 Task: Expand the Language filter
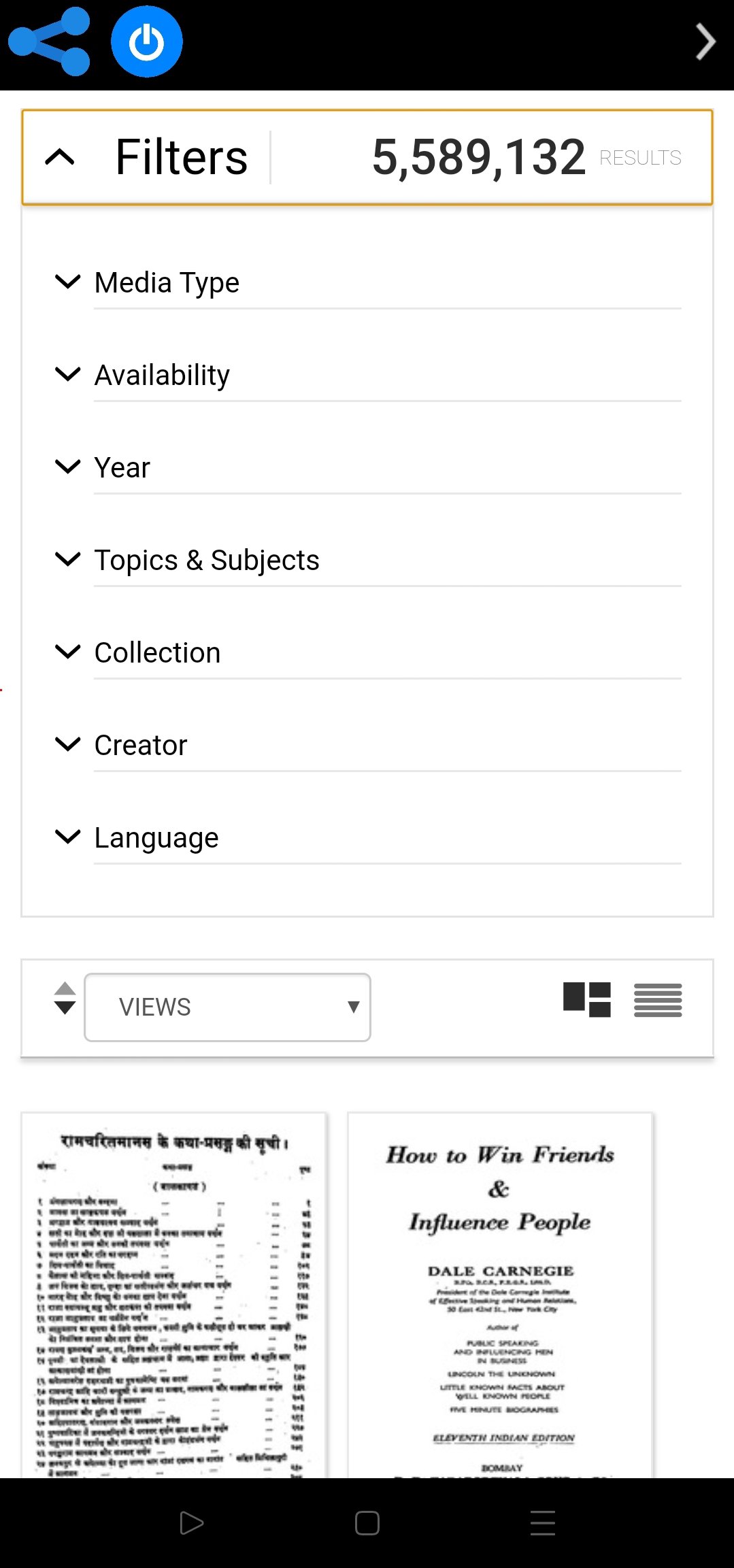[x=156, y=837]
